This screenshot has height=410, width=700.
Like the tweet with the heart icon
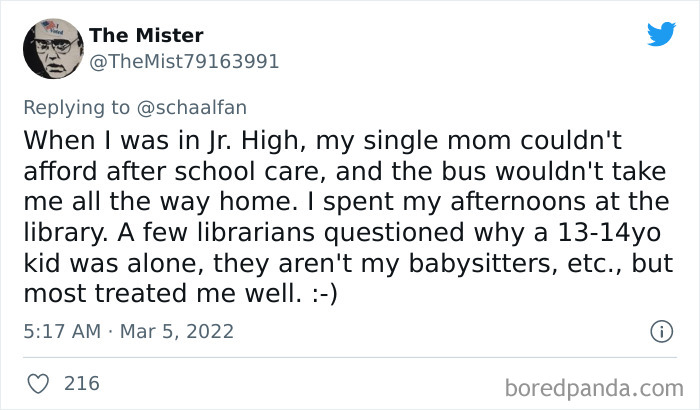coord(40,382)
